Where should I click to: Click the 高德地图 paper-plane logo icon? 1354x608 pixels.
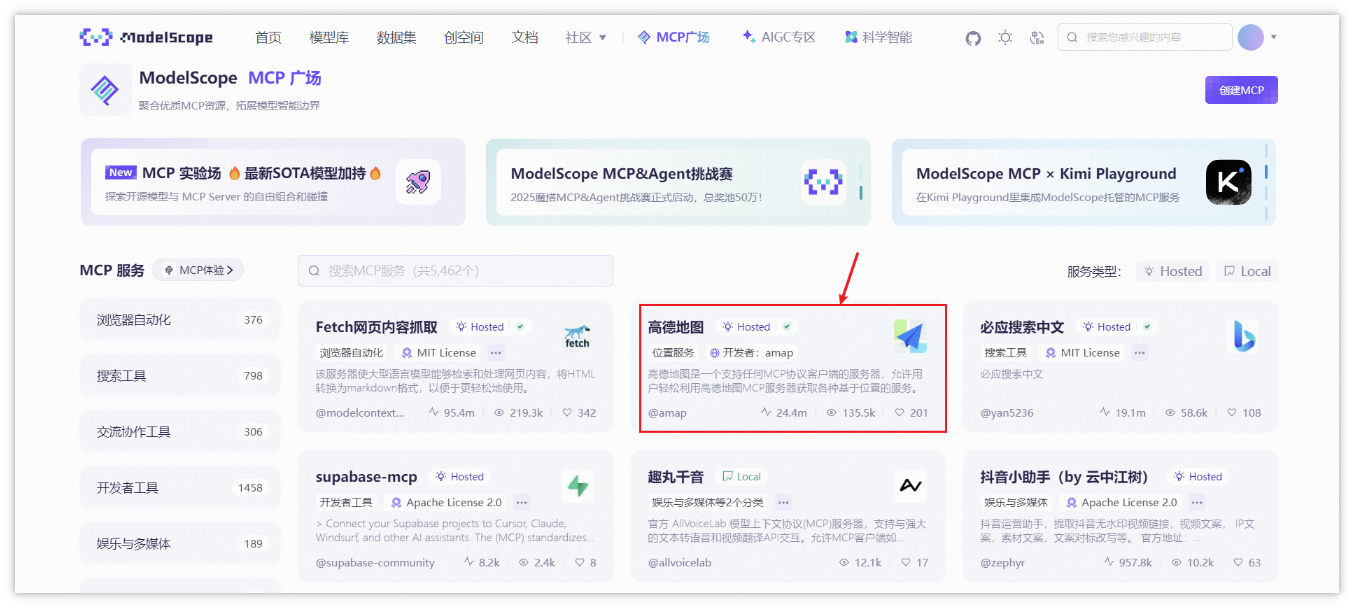910,337
